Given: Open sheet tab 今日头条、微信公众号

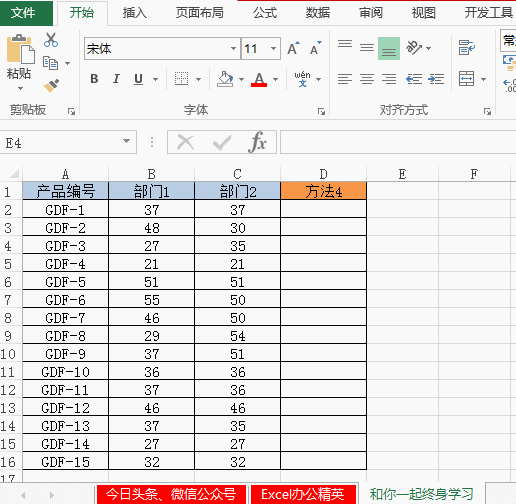Looking at the screenshot, I should point(171,494).
